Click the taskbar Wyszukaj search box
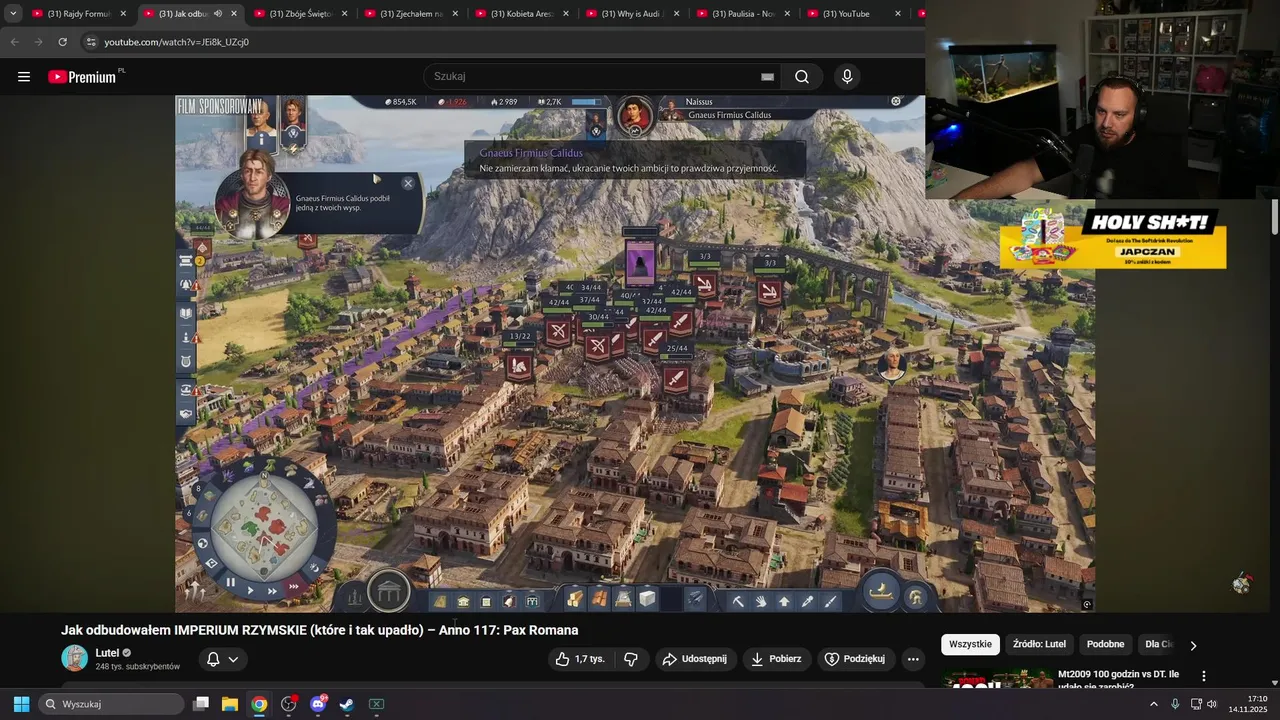This screenshot has height=720, width=1280. pos(112,704)
